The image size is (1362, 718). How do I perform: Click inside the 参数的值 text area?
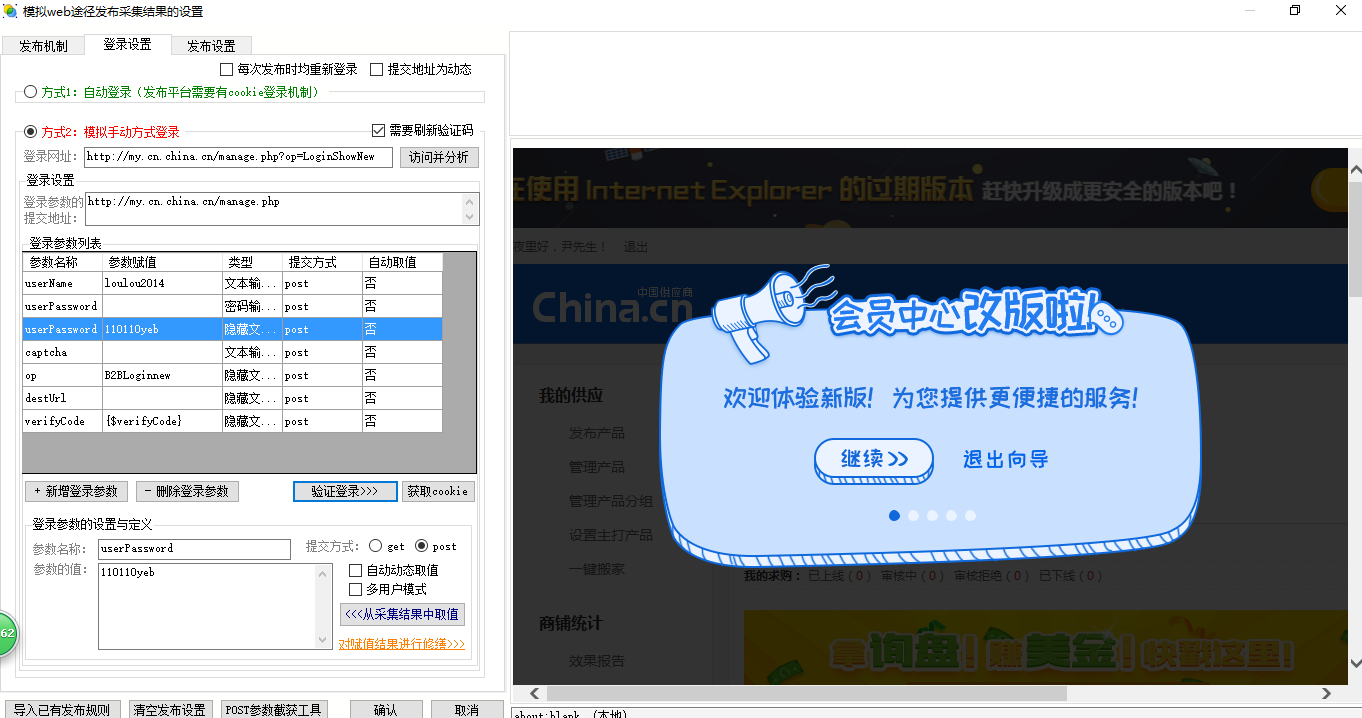coord(207,607)
